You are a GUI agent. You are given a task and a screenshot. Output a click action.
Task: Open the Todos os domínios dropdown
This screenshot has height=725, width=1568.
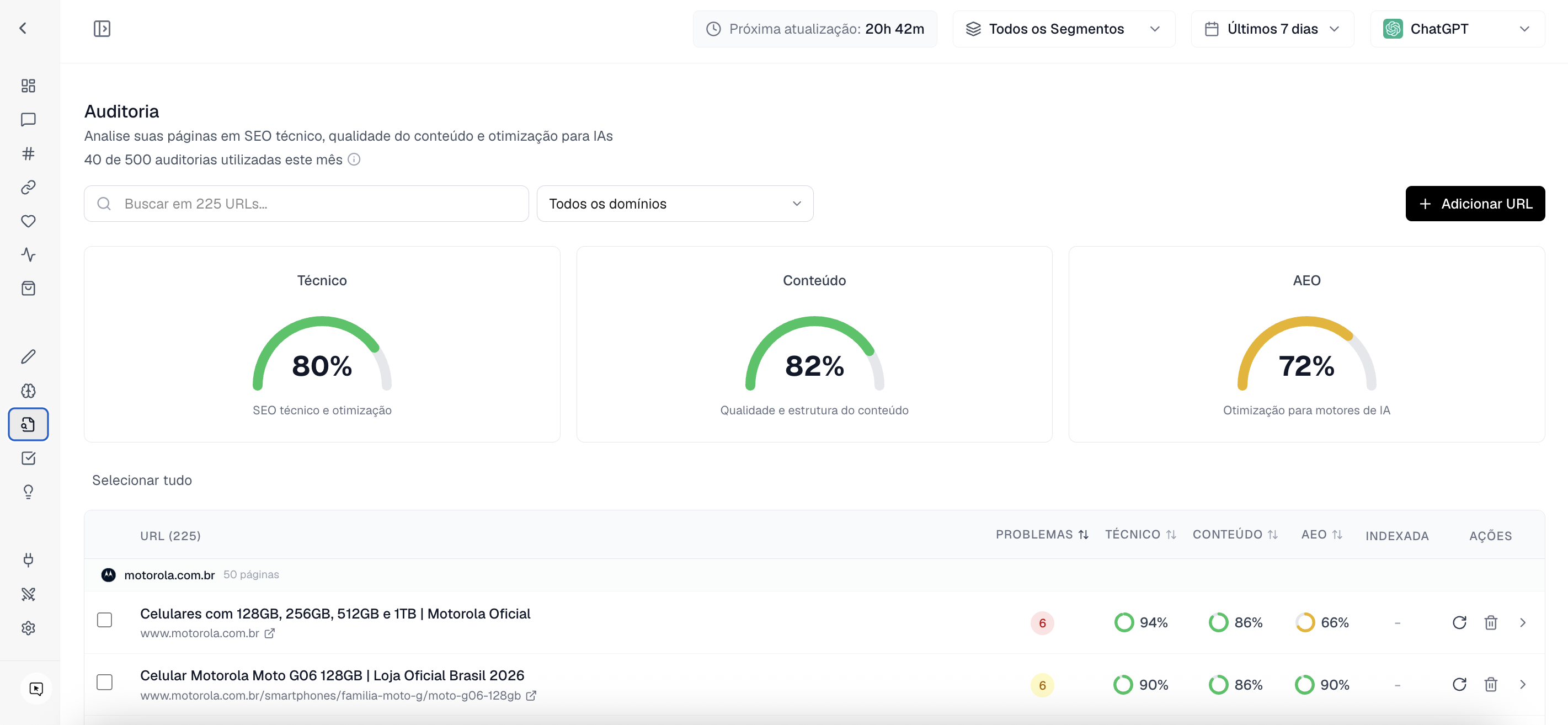click(x=674, y=204)
